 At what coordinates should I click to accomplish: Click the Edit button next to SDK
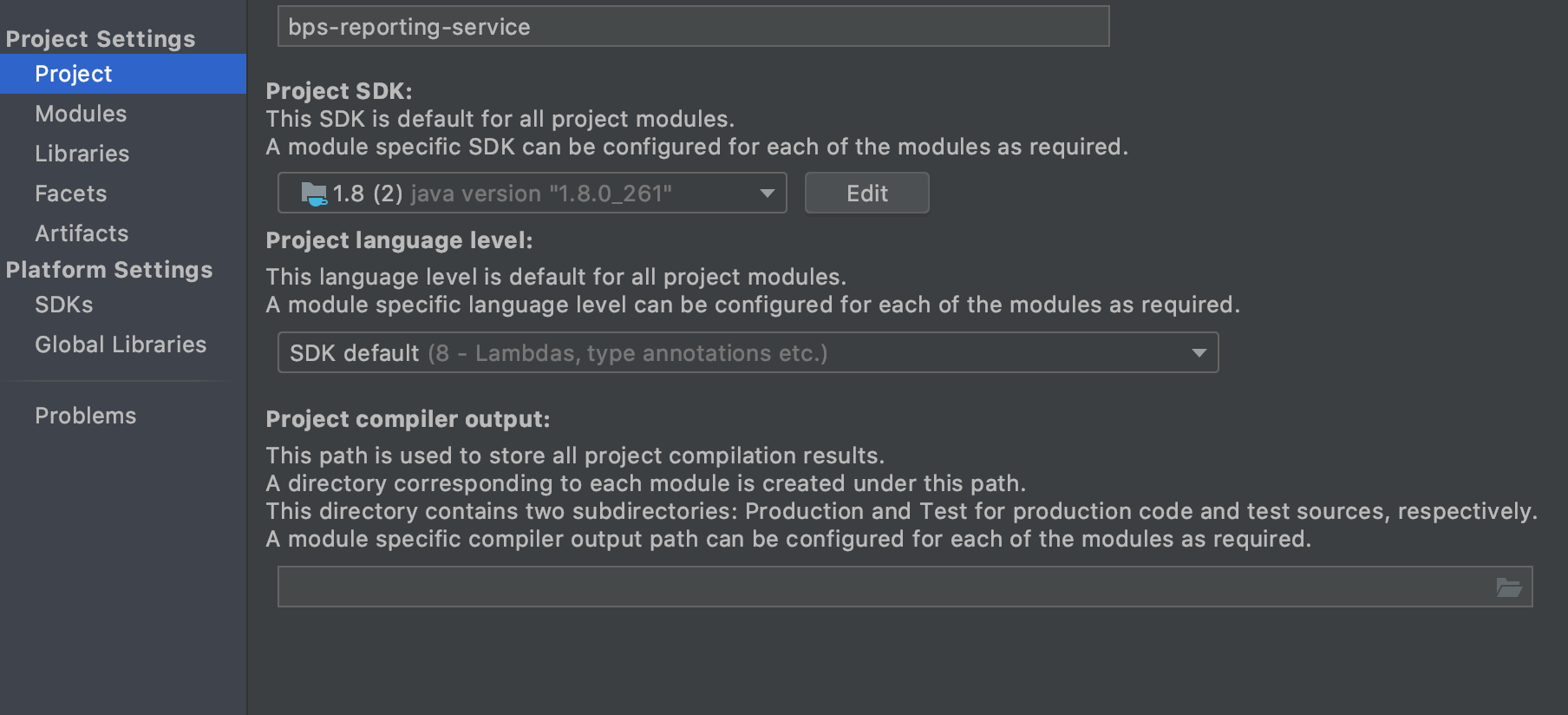click(866, 193)
